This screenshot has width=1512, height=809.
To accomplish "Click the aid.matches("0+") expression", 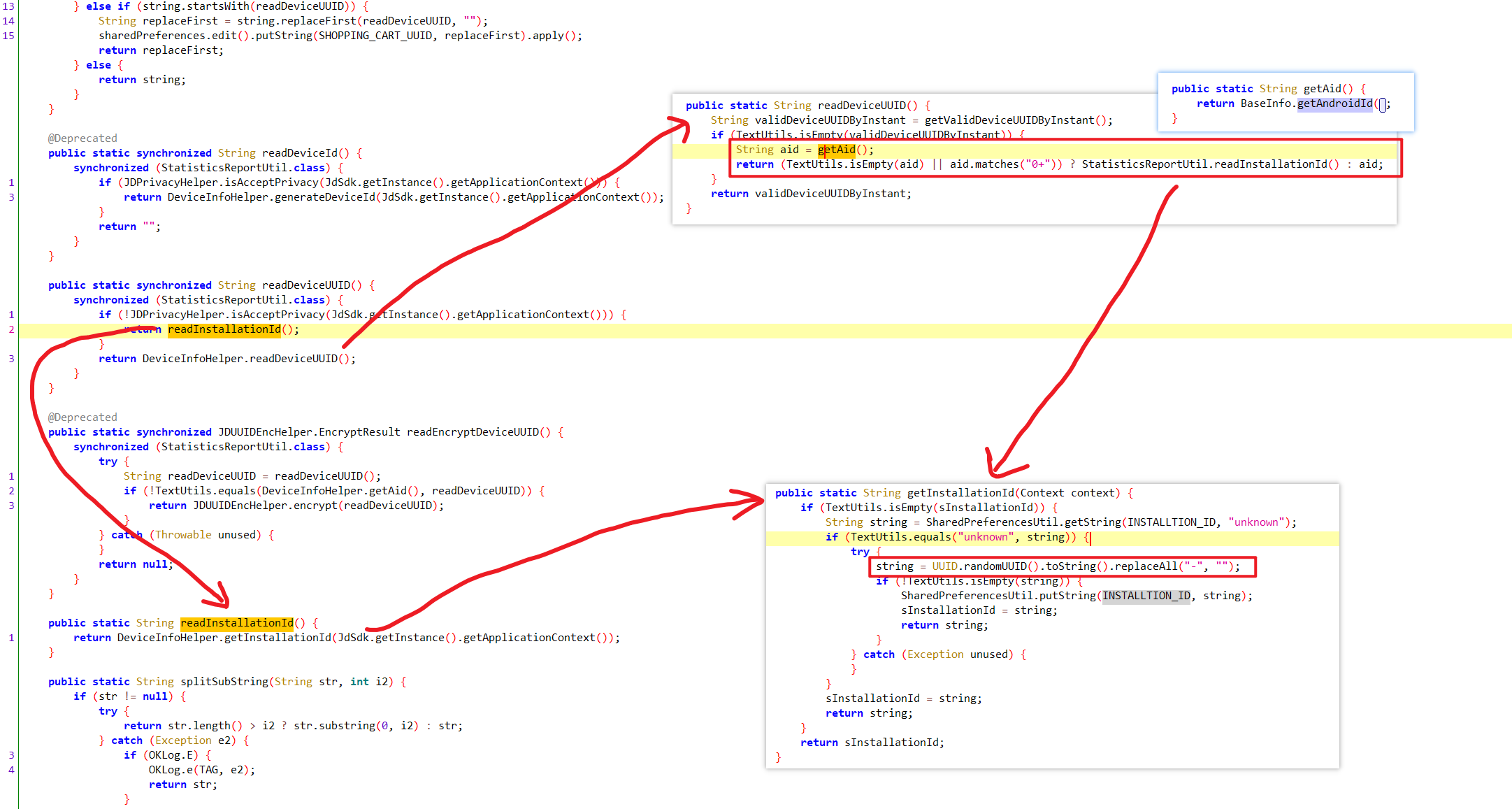I will [x=1005, y=164].
